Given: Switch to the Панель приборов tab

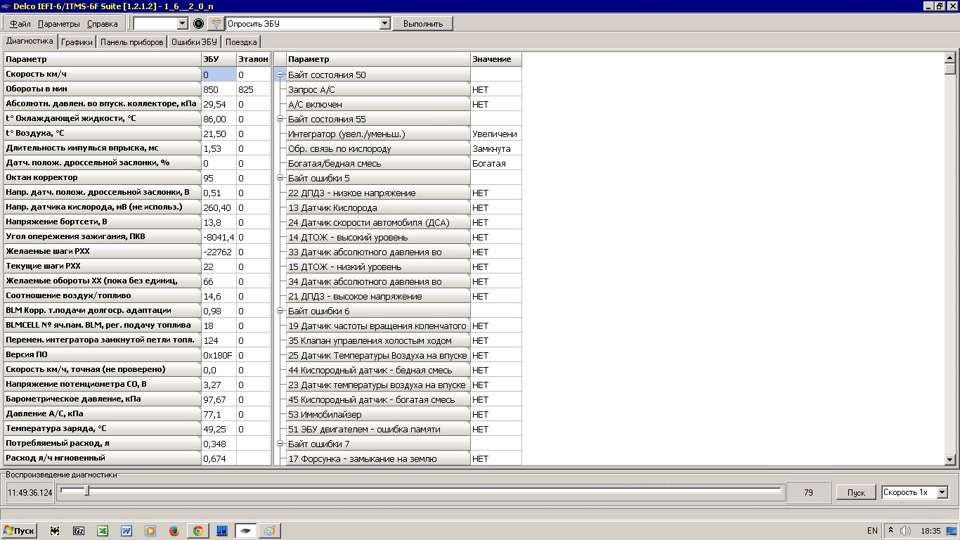Looking at the screenshot, I should (132, 42).
